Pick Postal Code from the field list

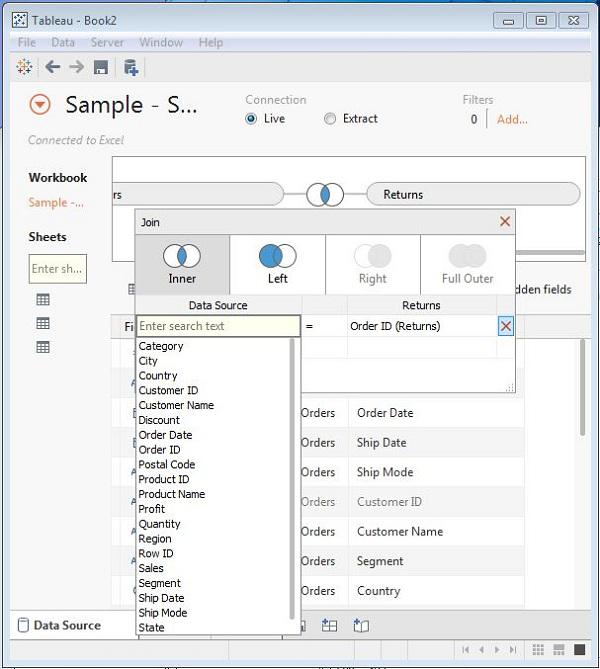(167, 465)
